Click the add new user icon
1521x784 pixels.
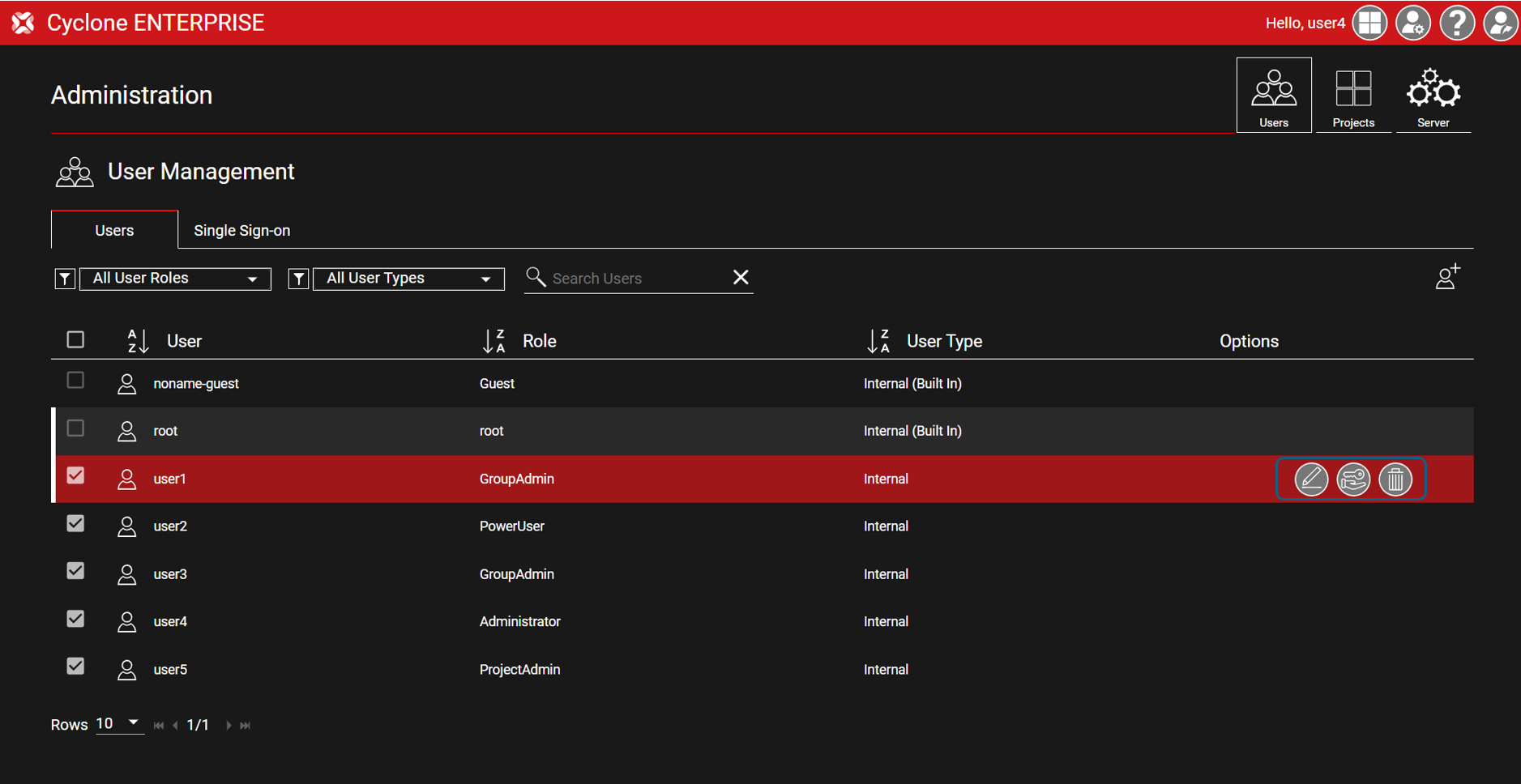(1447, 278)
